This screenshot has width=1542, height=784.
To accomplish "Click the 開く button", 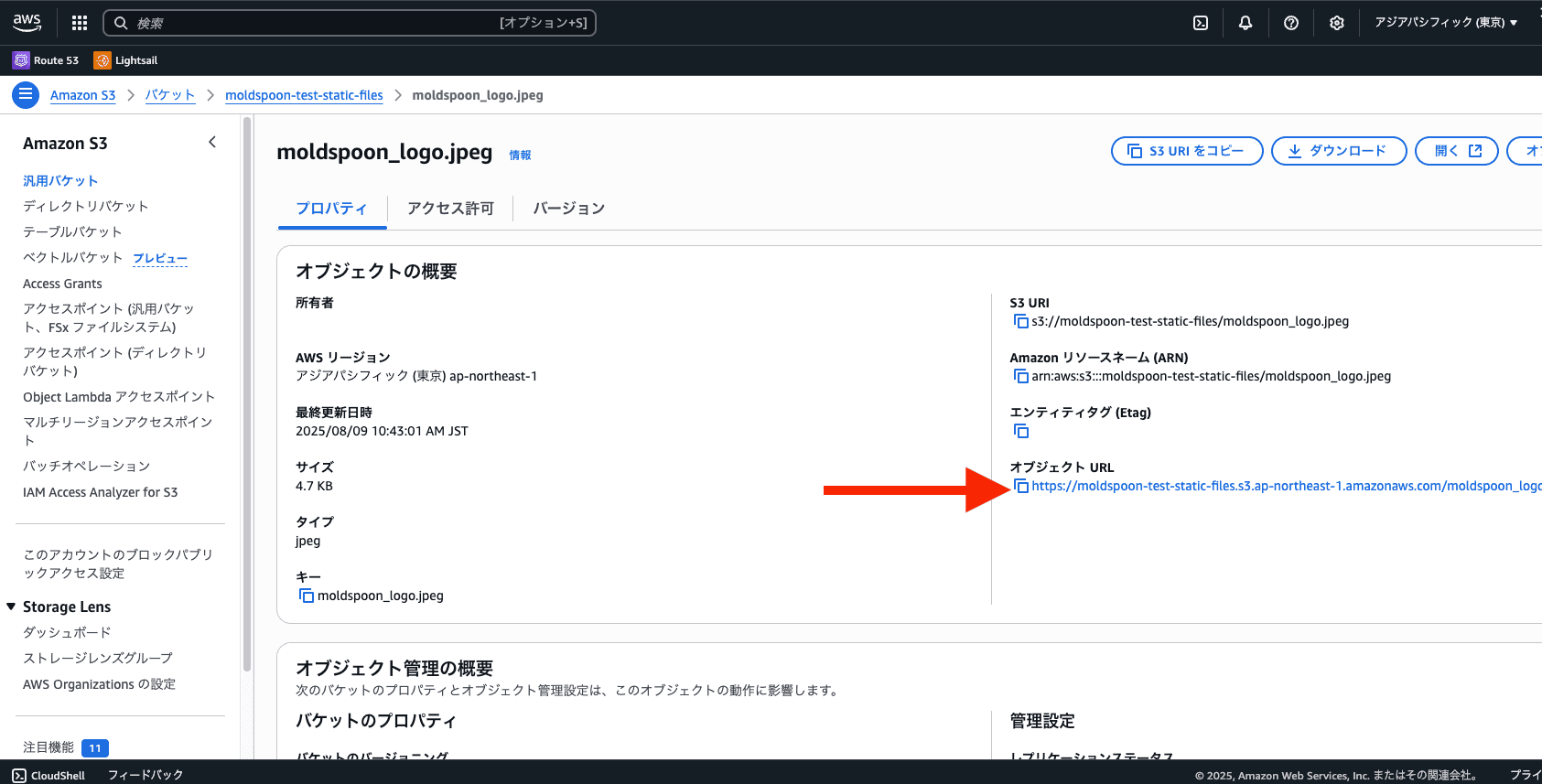I will (x=1457, y=151).
